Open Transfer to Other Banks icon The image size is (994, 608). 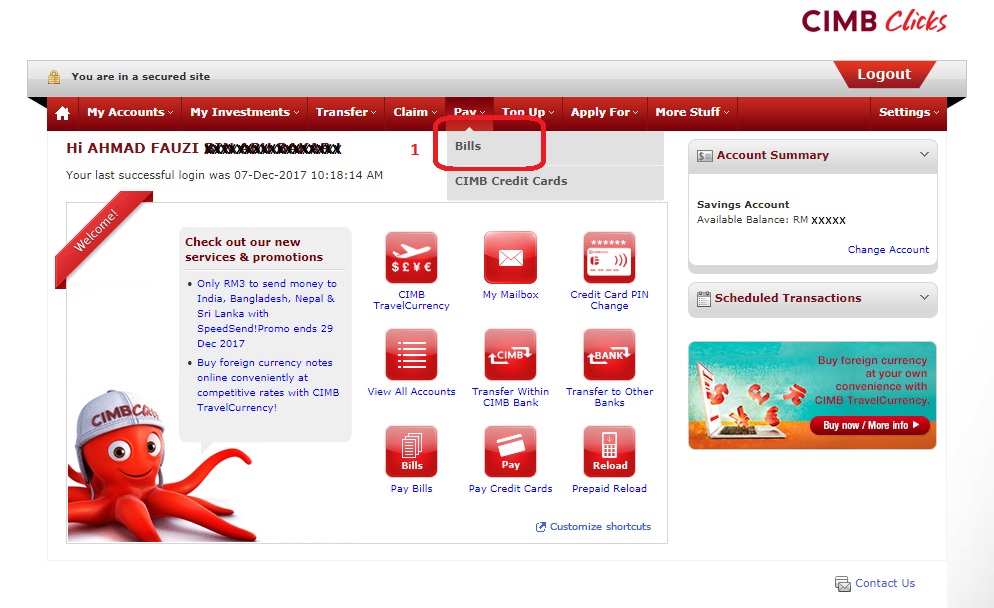click(609, 354)
